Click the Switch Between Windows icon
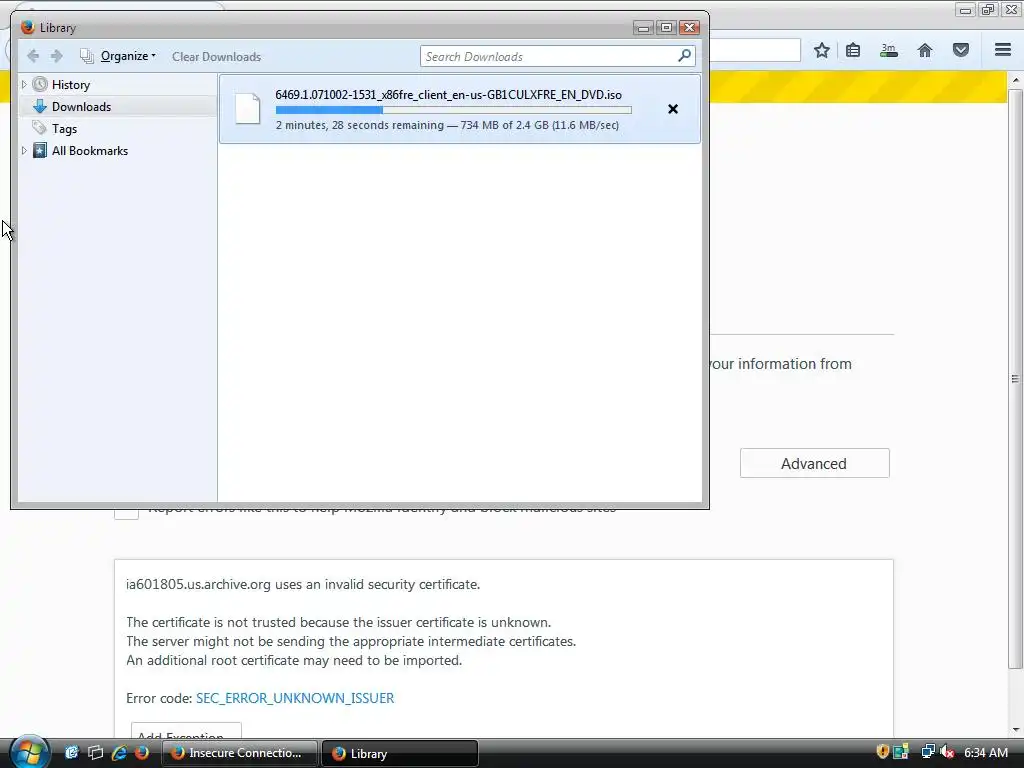 (95, 753)
